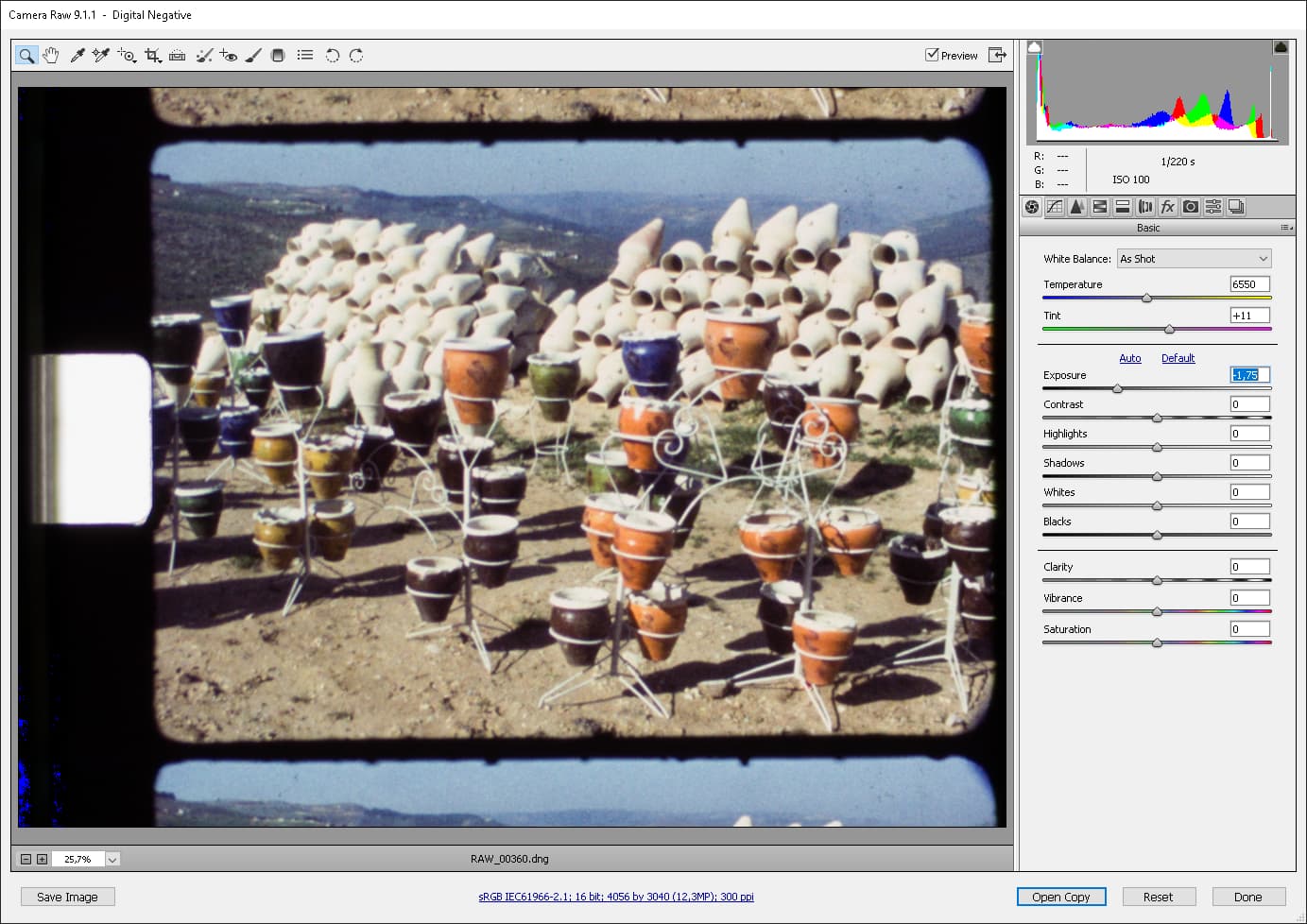
Task: Click the Exposure value field
Action: [x=1249, y=375]
